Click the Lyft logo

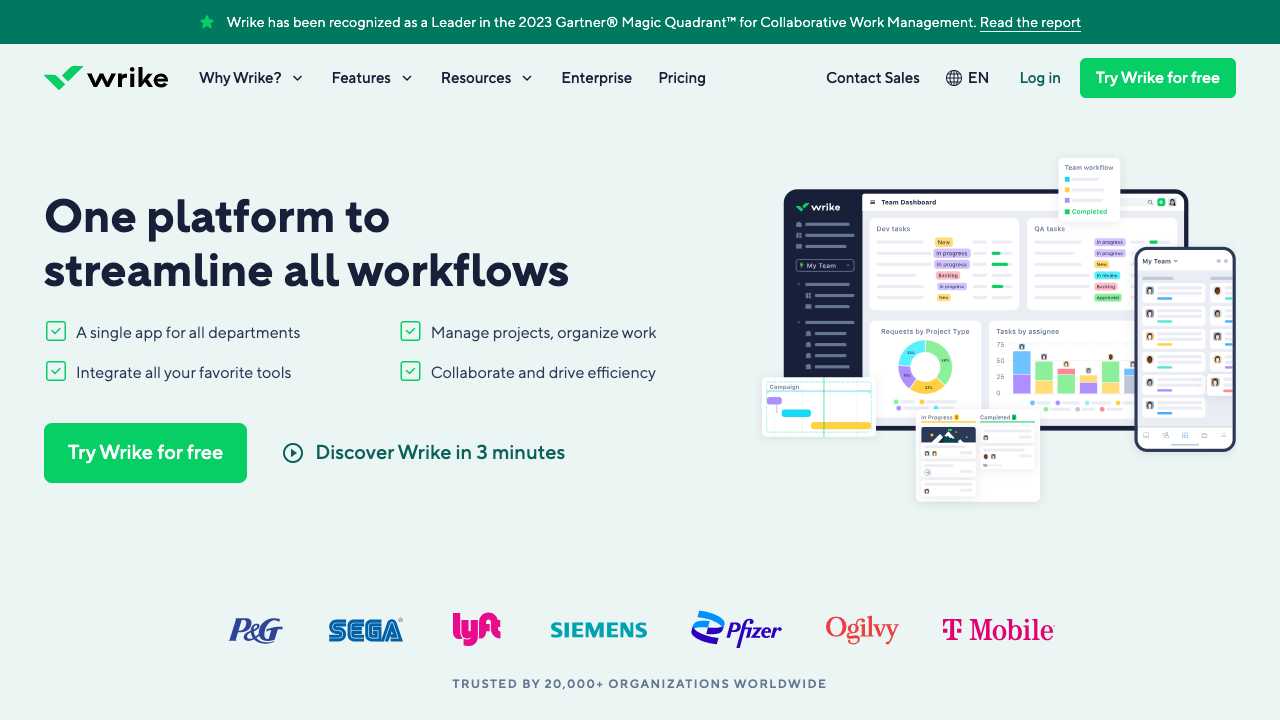476,628
